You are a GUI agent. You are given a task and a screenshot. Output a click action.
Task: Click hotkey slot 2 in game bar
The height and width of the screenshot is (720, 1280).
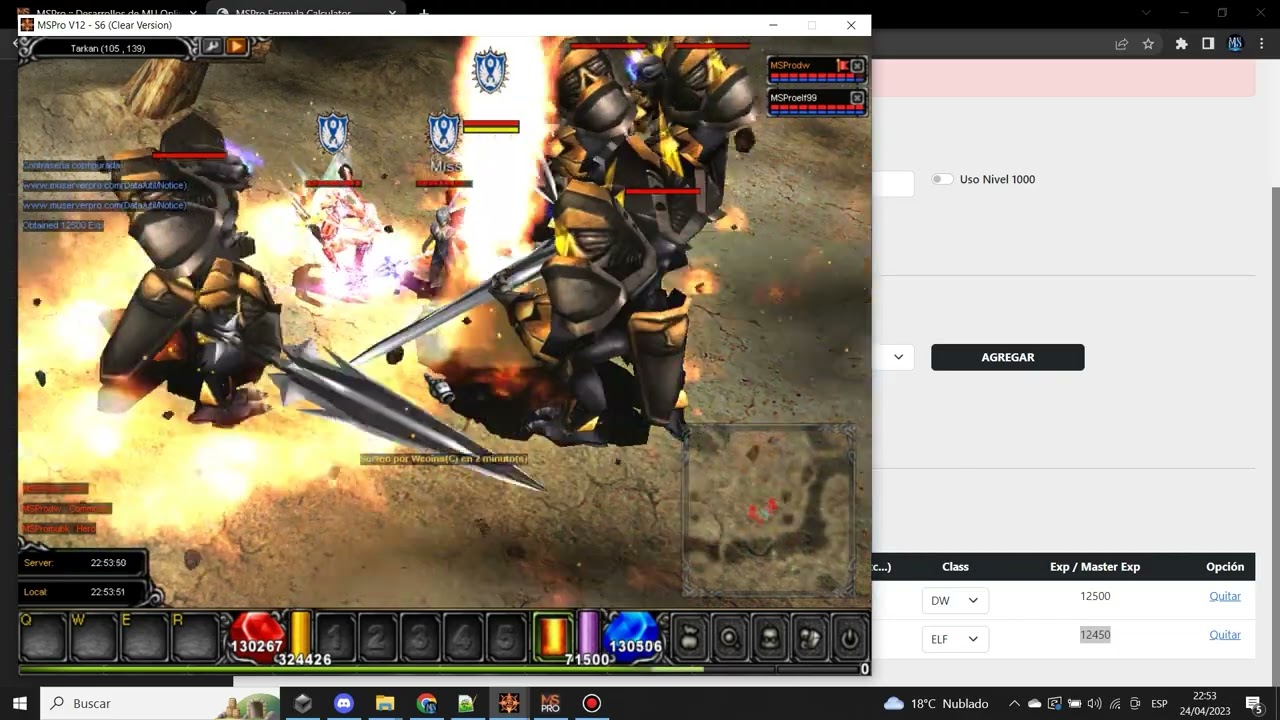[377, 636]
